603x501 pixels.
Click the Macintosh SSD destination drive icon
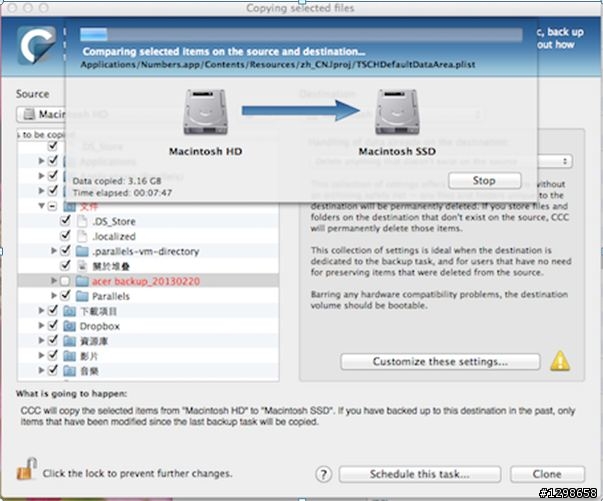tap(397, 112)
